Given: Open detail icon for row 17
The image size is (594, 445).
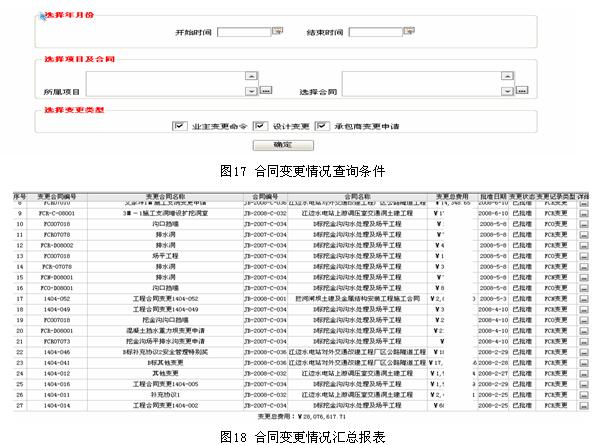Looking at the screenshot, I should pos(584,299).
